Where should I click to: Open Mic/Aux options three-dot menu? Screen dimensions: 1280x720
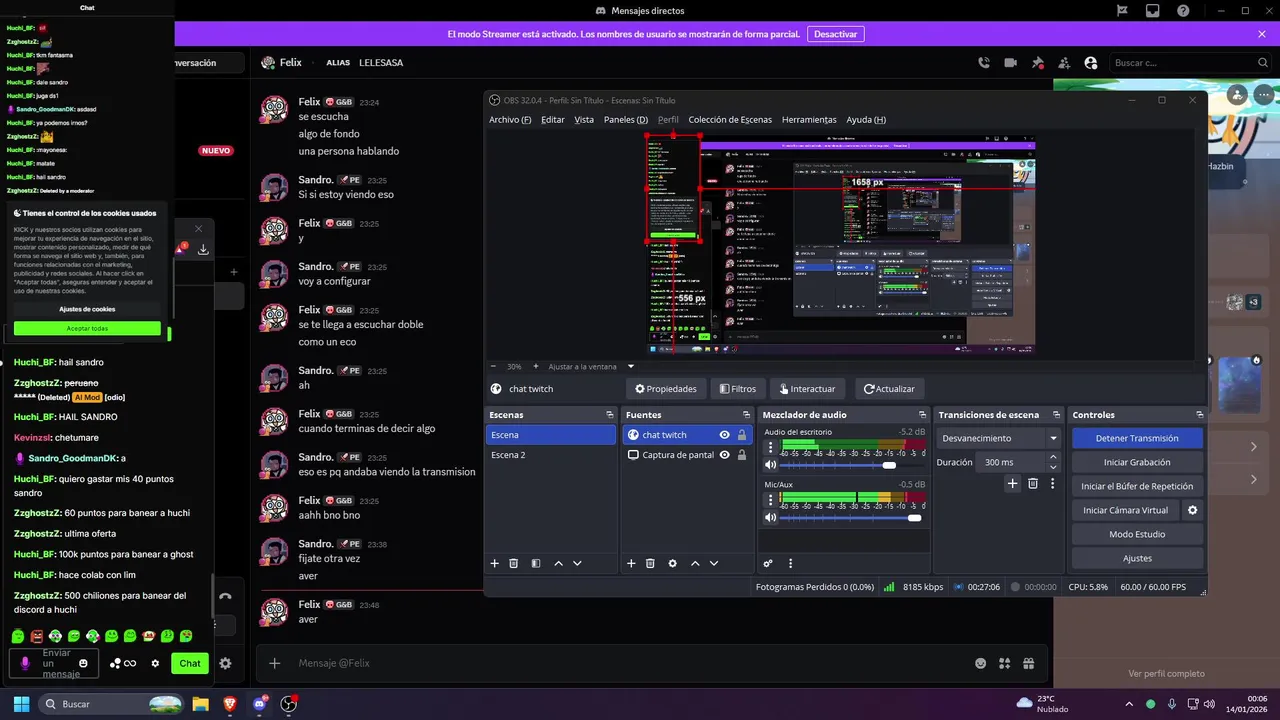[770, 500]
